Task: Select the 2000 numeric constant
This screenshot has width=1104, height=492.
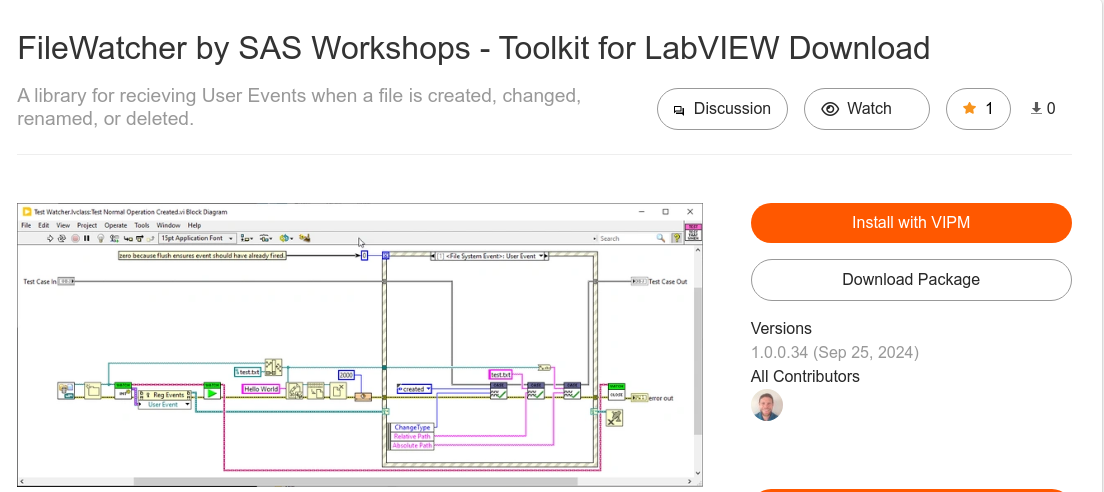Action: pos(346,375)
